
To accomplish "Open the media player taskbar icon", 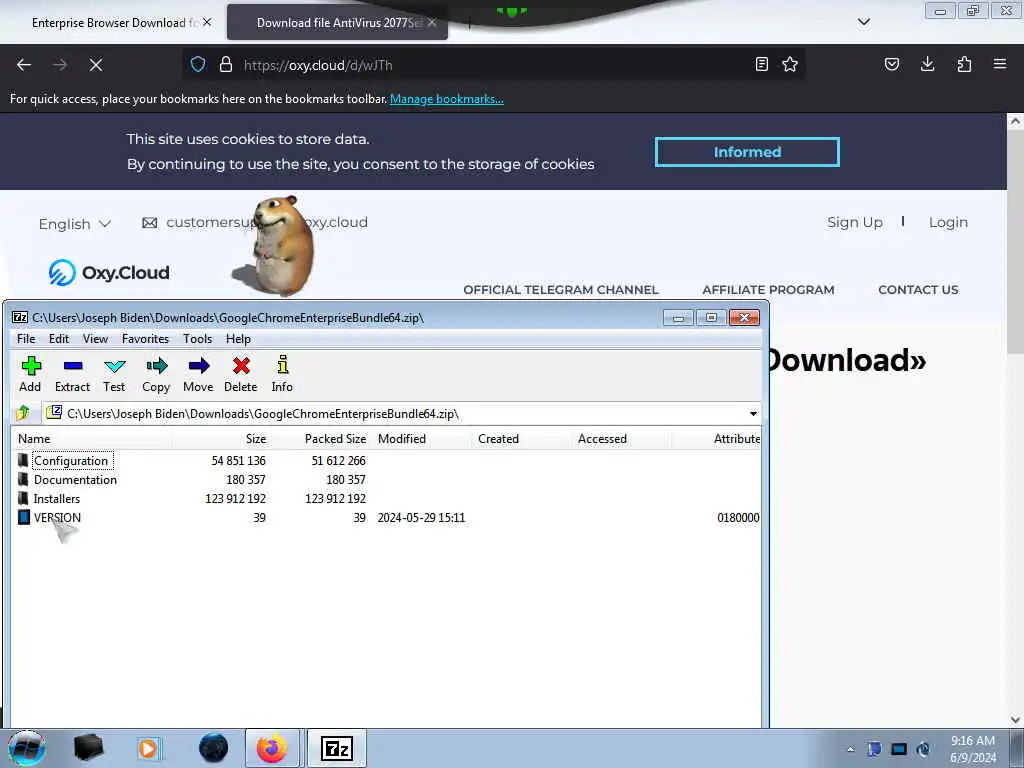I will pyautogui.click(x=149, y=748).
